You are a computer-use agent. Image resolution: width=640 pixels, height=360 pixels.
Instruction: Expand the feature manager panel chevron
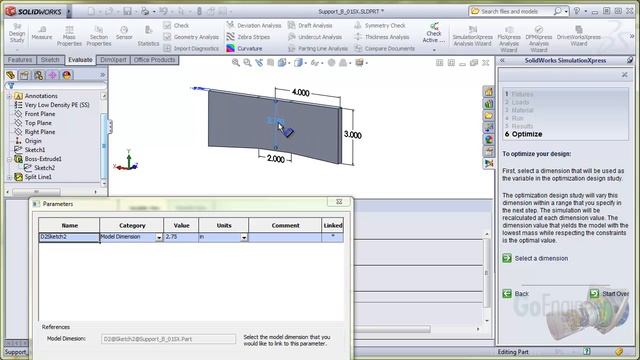tap(102, 75)
